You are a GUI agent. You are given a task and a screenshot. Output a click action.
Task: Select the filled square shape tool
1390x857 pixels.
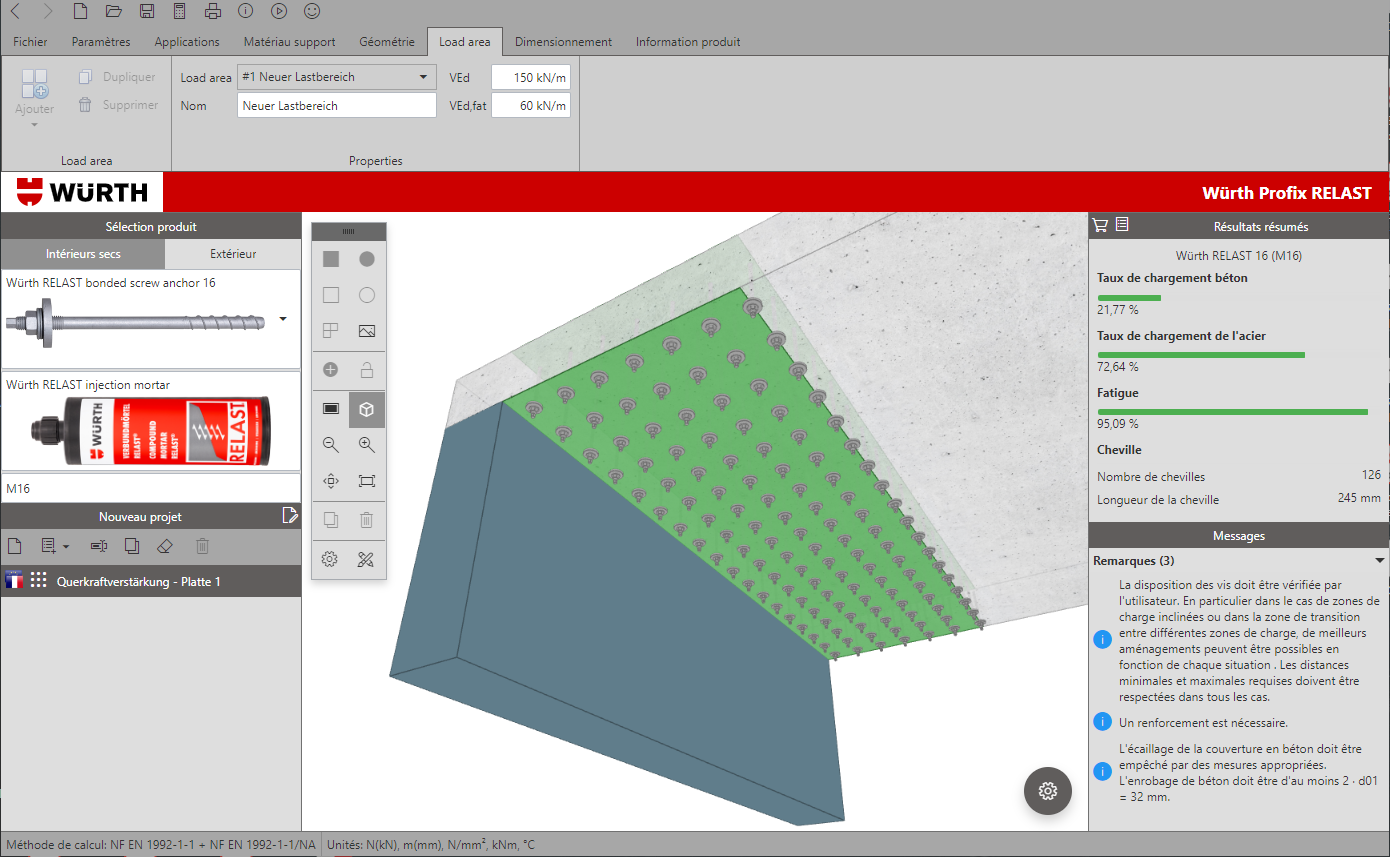[x=331, y=259]
